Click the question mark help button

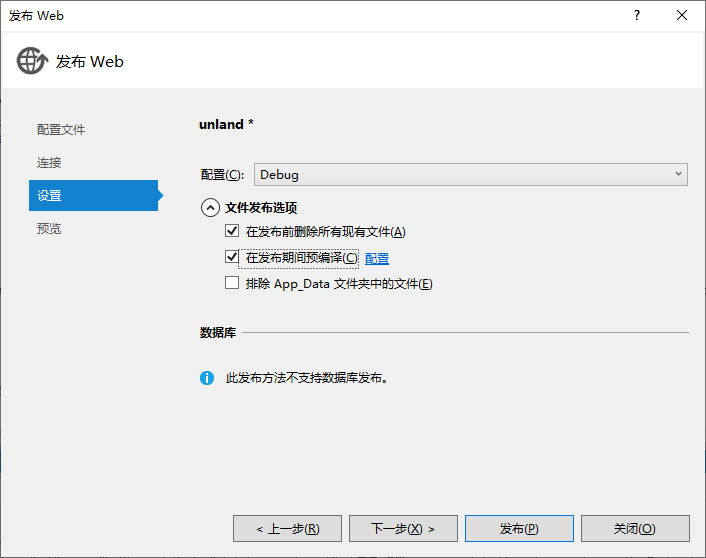(x=637, y=15)
